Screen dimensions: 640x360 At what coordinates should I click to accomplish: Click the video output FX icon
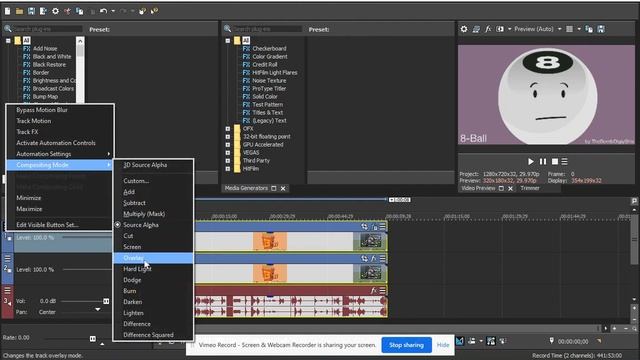coord(488,29)
